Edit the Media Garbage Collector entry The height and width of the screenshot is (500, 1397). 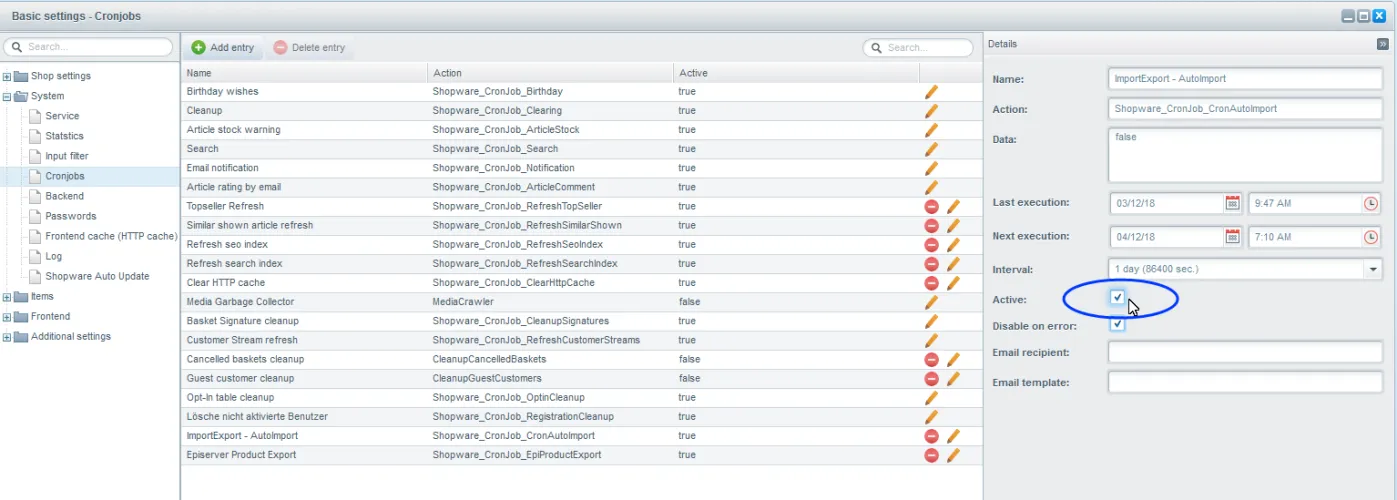tap(931, 302)
